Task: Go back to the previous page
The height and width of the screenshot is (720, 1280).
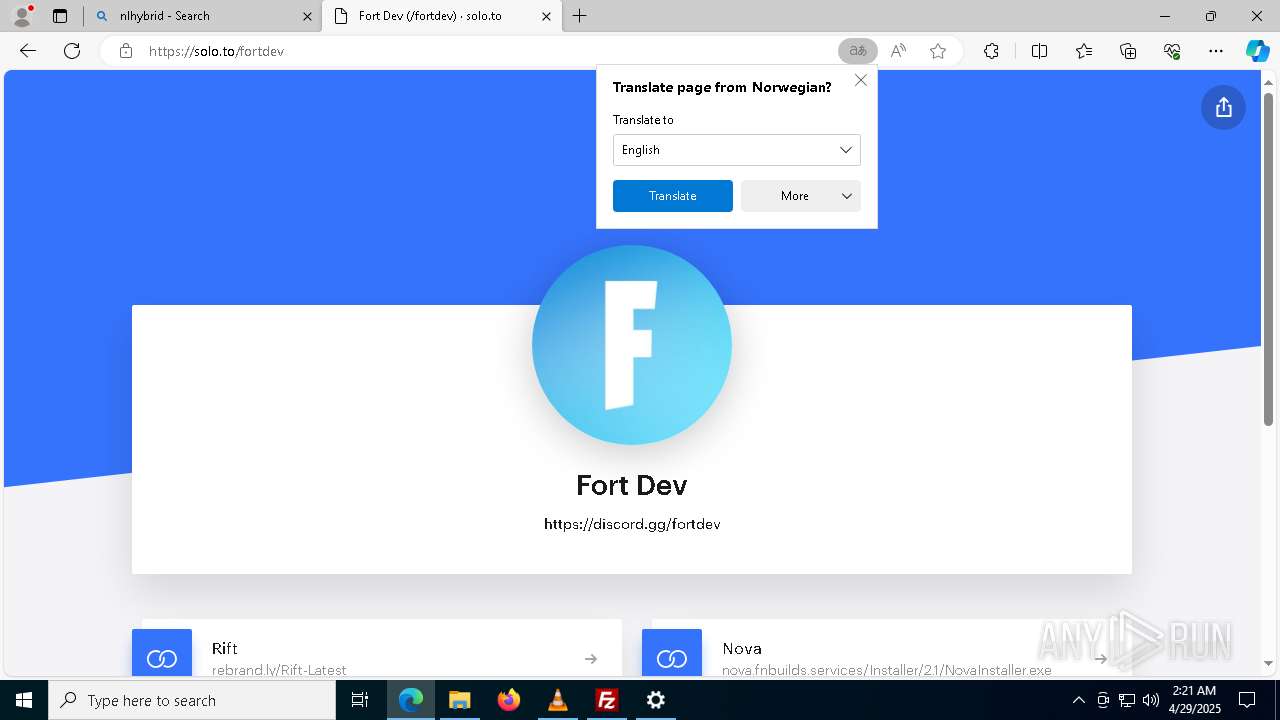Action: (x=28, y=51)
